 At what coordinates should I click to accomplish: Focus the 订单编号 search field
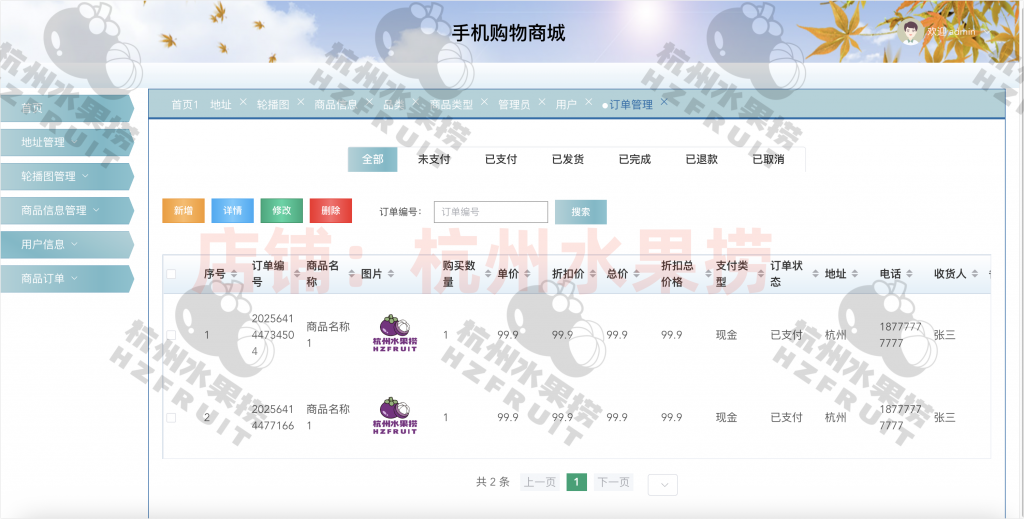tap(491, 212)
